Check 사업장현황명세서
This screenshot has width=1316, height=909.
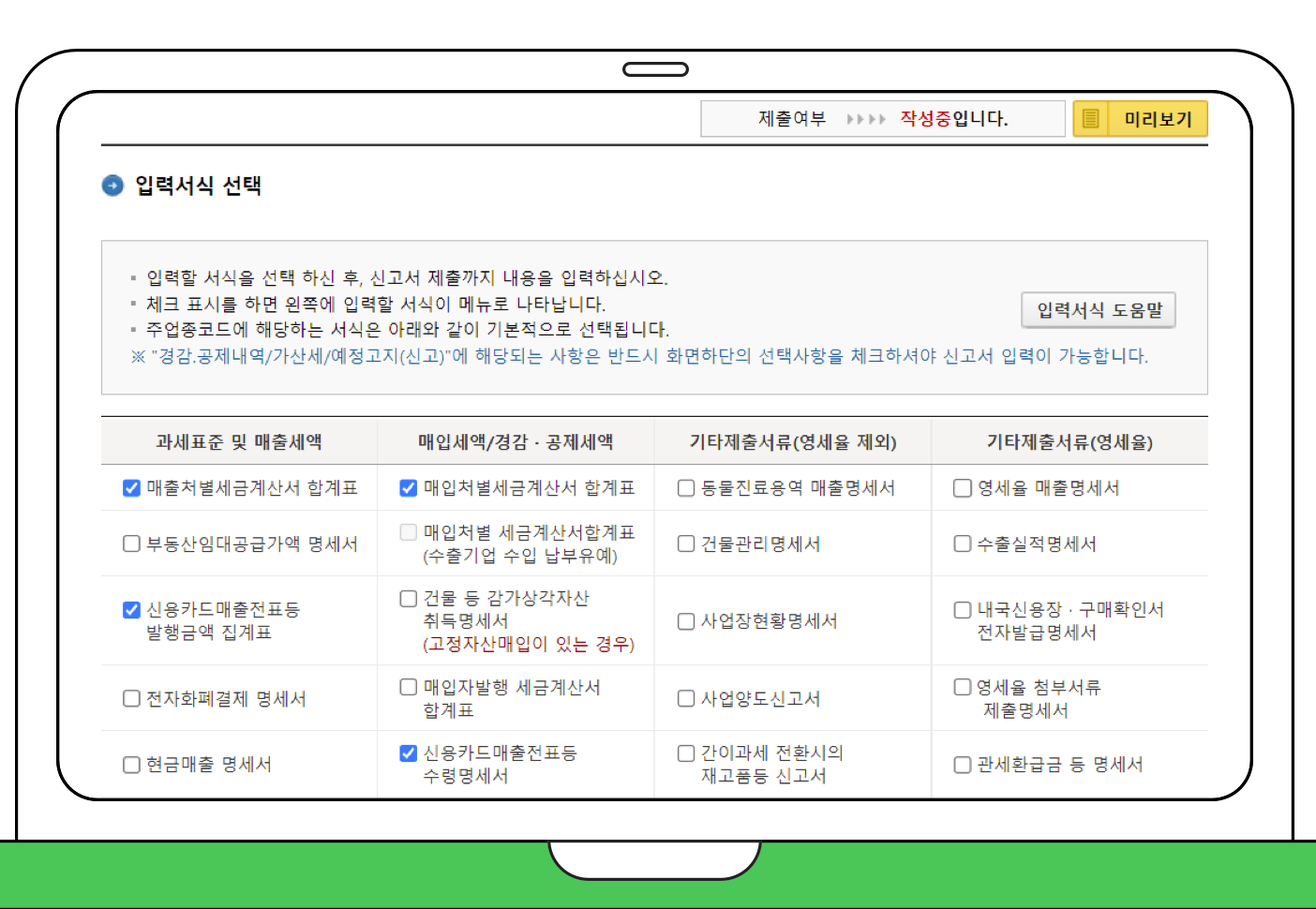(685, 620)
